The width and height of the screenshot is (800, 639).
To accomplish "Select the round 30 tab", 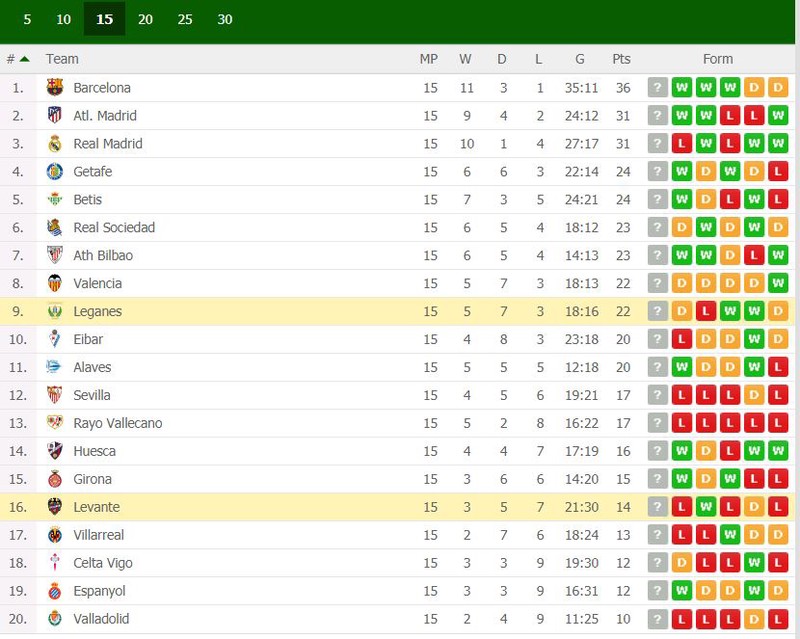I will click(x=225, y=19).
